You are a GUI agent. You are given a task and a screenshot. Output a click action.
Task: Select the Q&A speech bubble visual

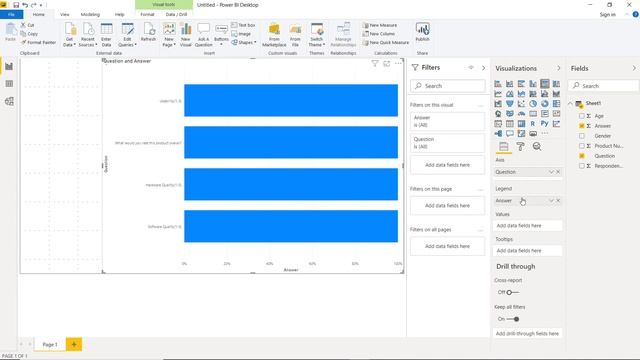click(510, 133)
